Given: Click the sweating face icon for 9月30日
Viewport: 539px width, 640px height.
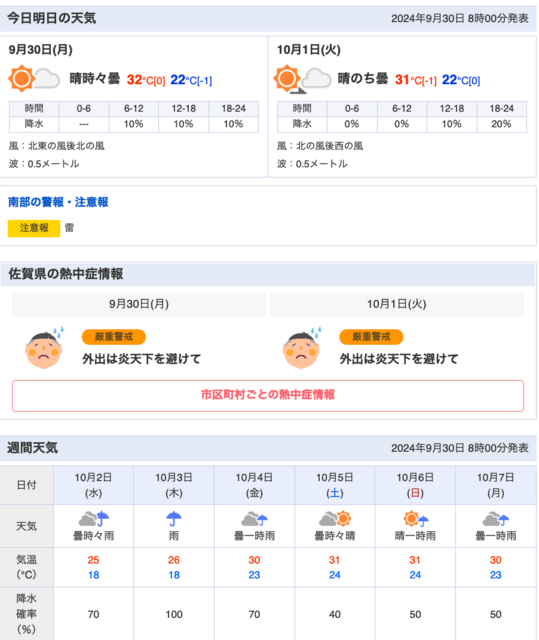Looking at the screenshot, I should point(44,348).
